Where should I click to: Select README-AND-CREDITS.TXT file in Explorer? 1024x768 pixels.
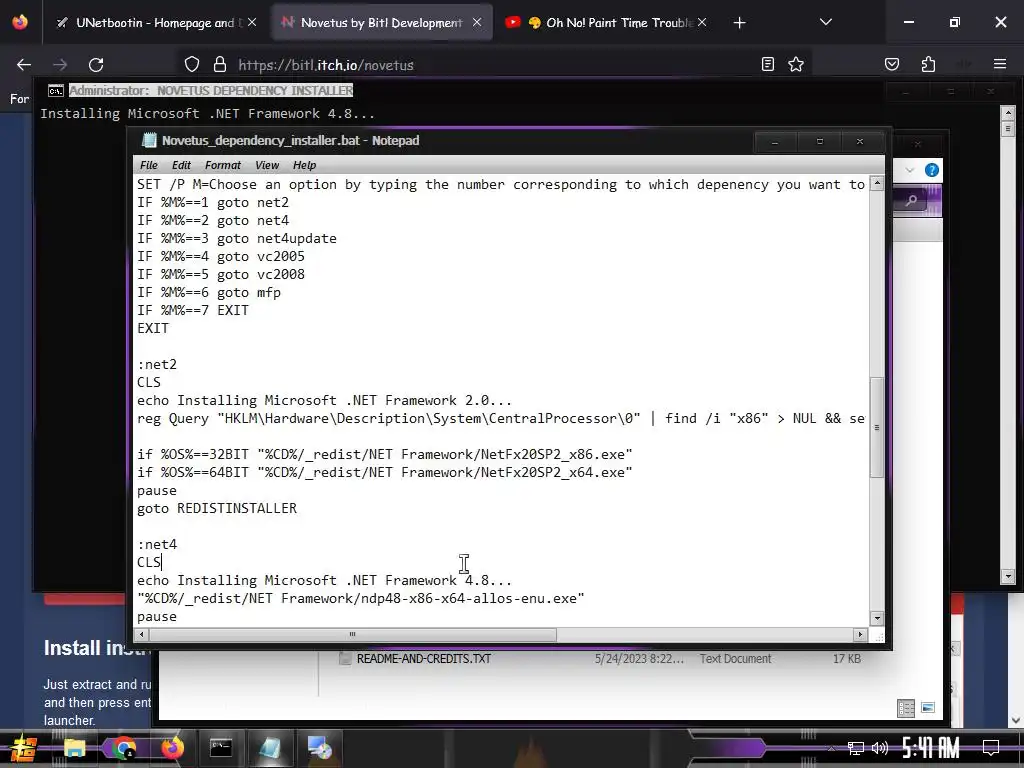pyautogui.click(x=423, y=659)
